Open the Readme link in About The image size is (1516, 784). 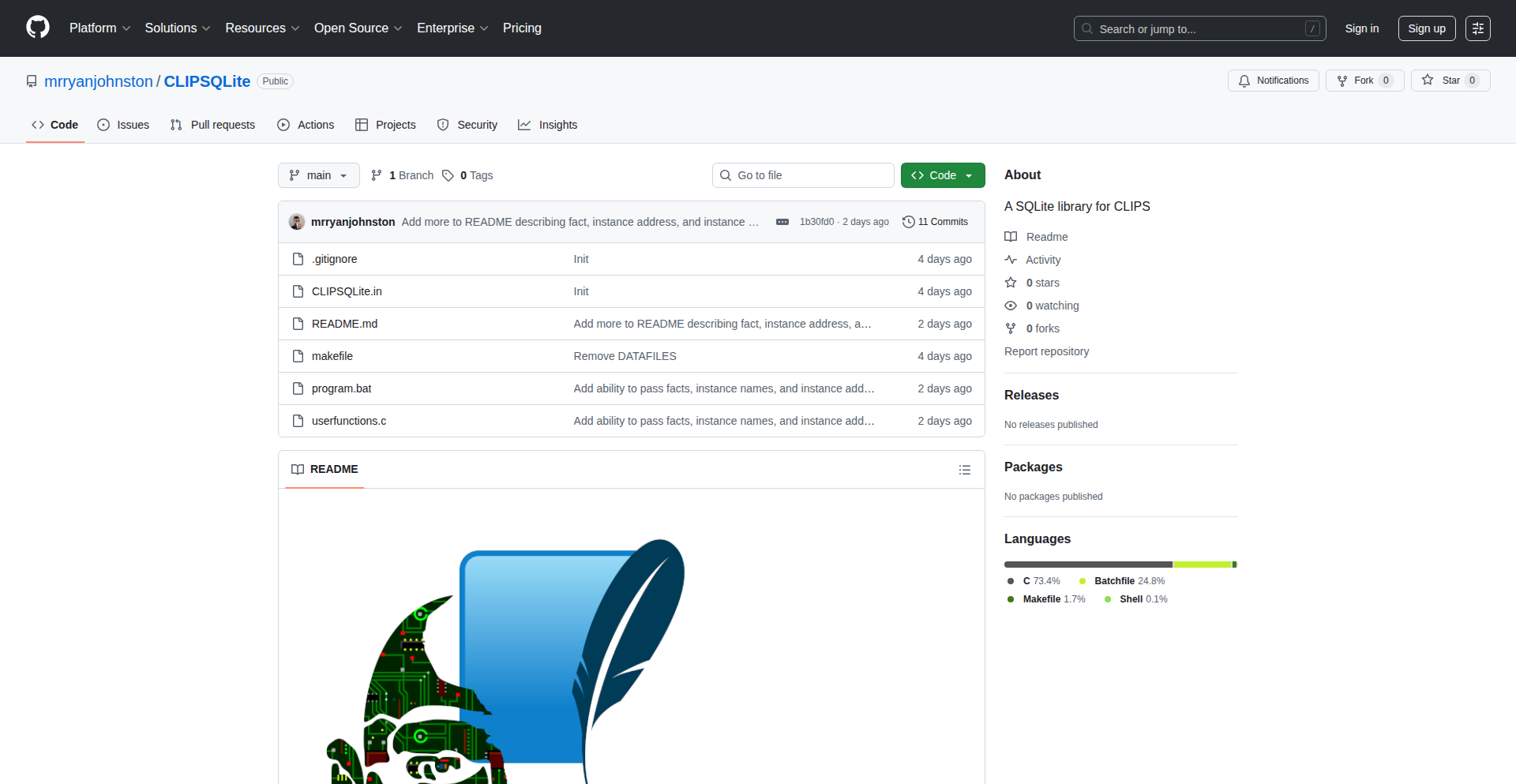coord(1036,237)
